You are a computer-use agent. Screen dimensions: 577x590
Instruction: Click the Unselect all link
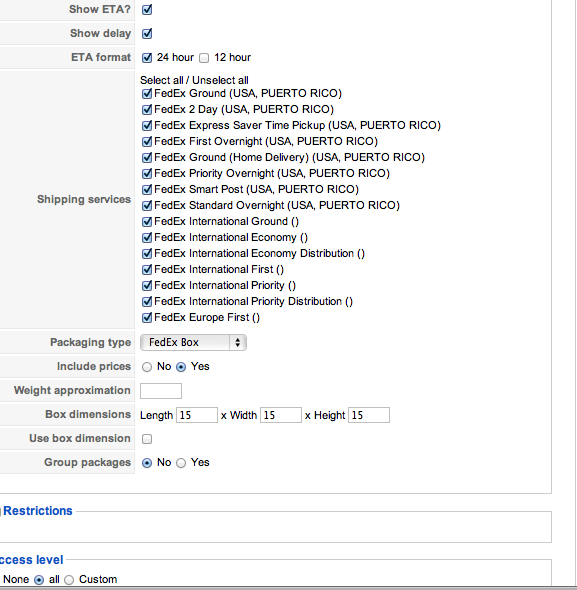tap(220, 80)
